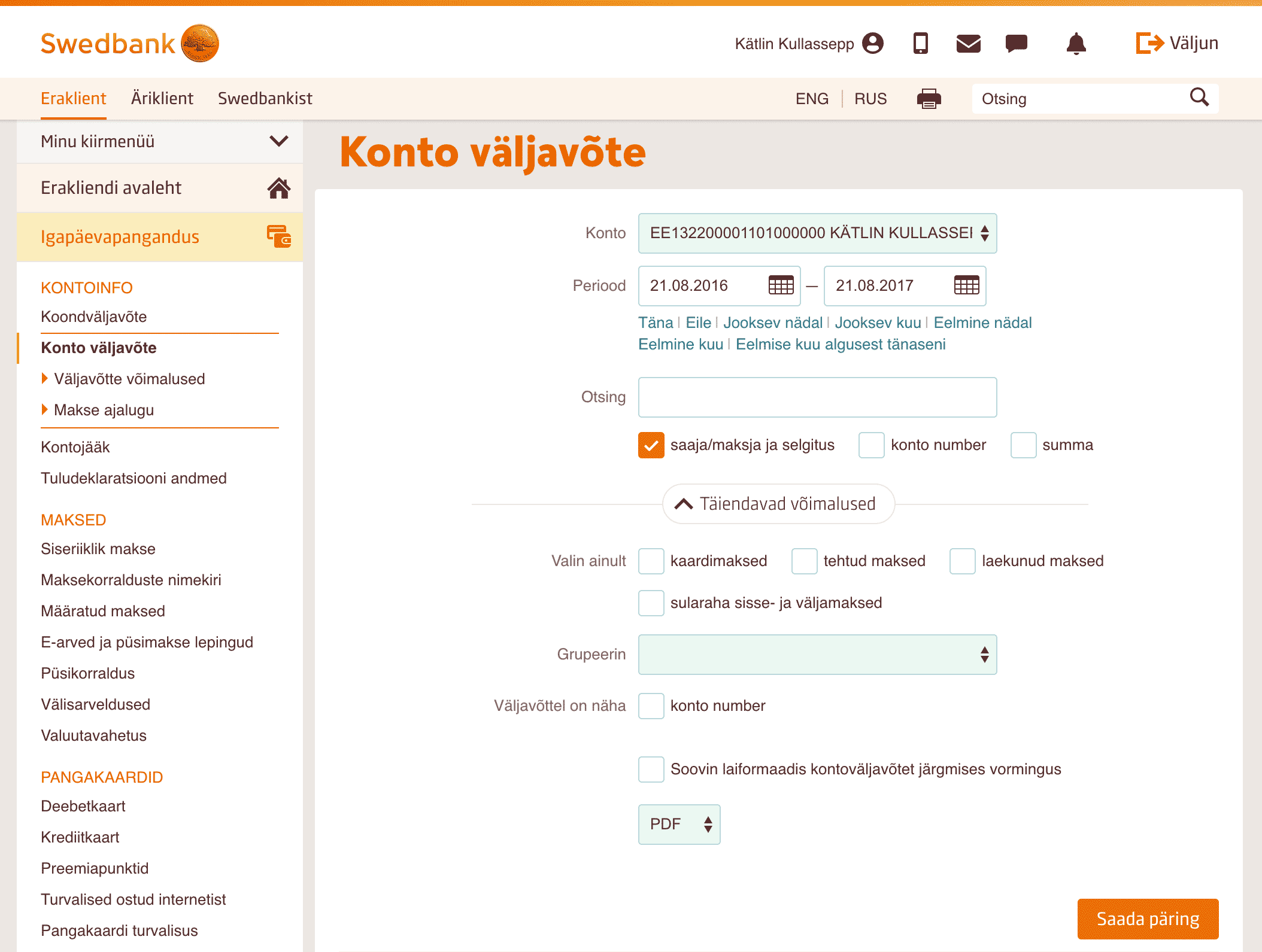Check the kaardimaksed checkbox
The width and height of the screenshot is (1262, 952).
coord(651,561)
